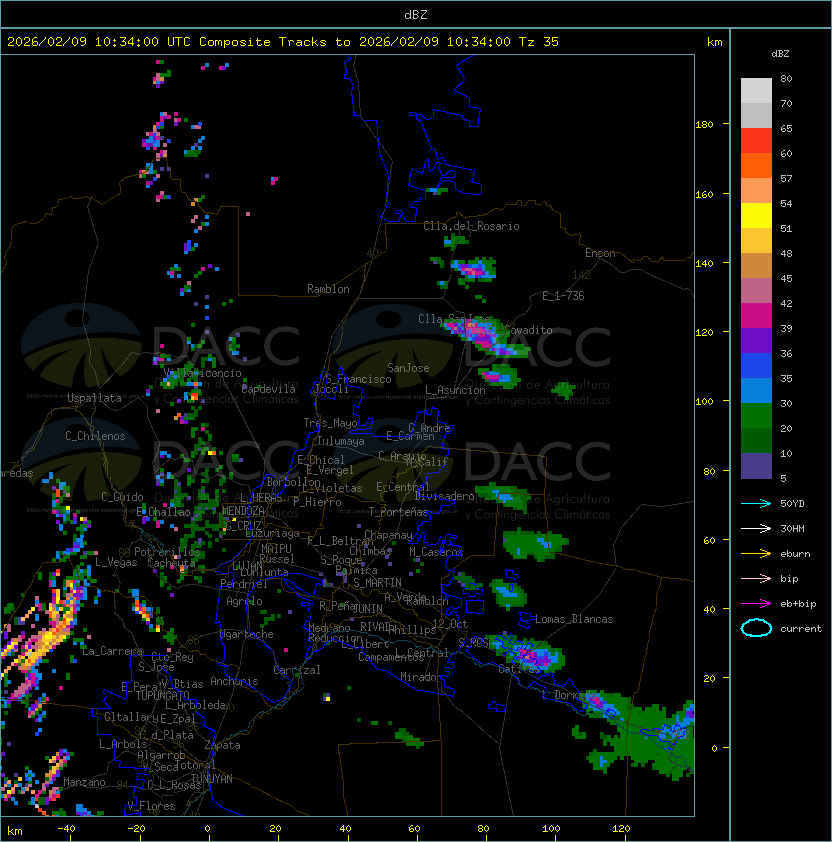Click the 'E_1-736' map label

(563, 296)
